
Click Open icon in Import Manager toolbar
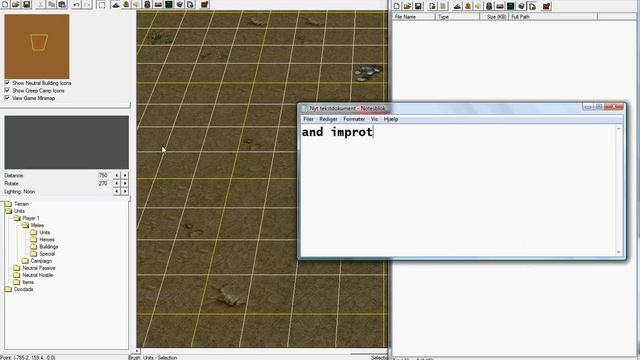(x=407, y=6)
